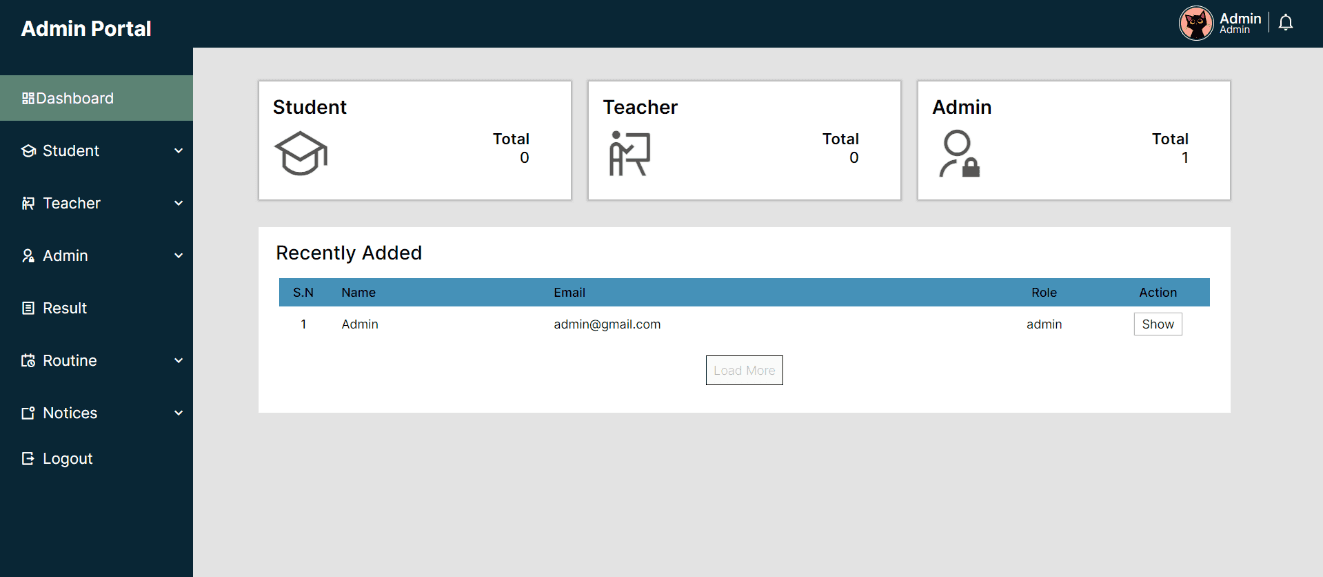Viewport: 1323px width, 577px height.
Task: Expand the Student section chevron
Action: (x=179, y=150)
